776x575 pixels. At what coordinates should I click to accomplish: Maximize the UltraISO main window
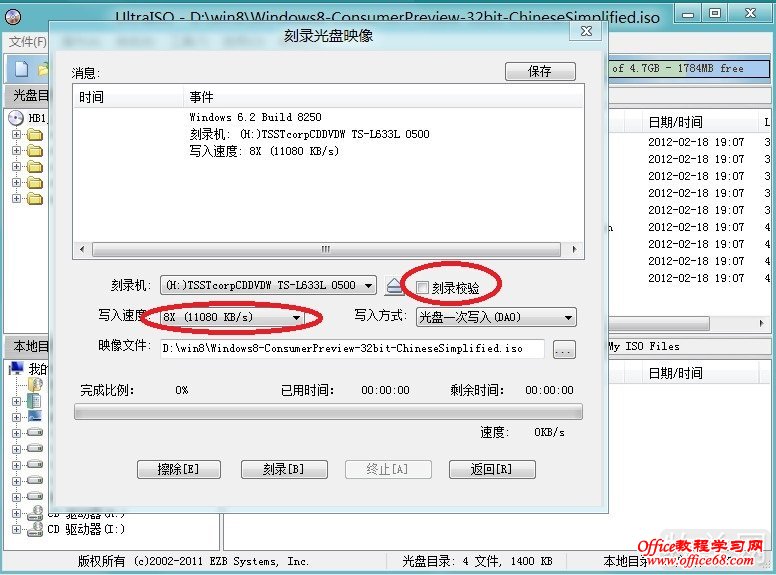coord(715,13)
